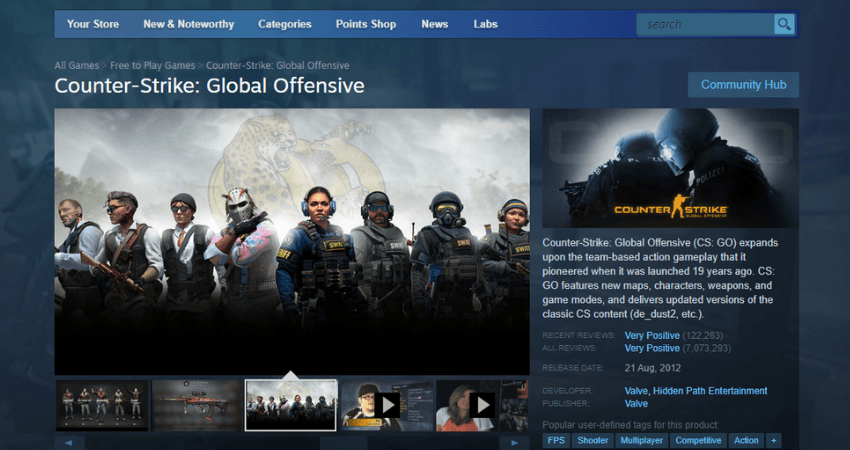This screenshot has width=850, height=450.
Task: Follow the Free to Play Games breadcrumb
Action: tap(152, 66)
